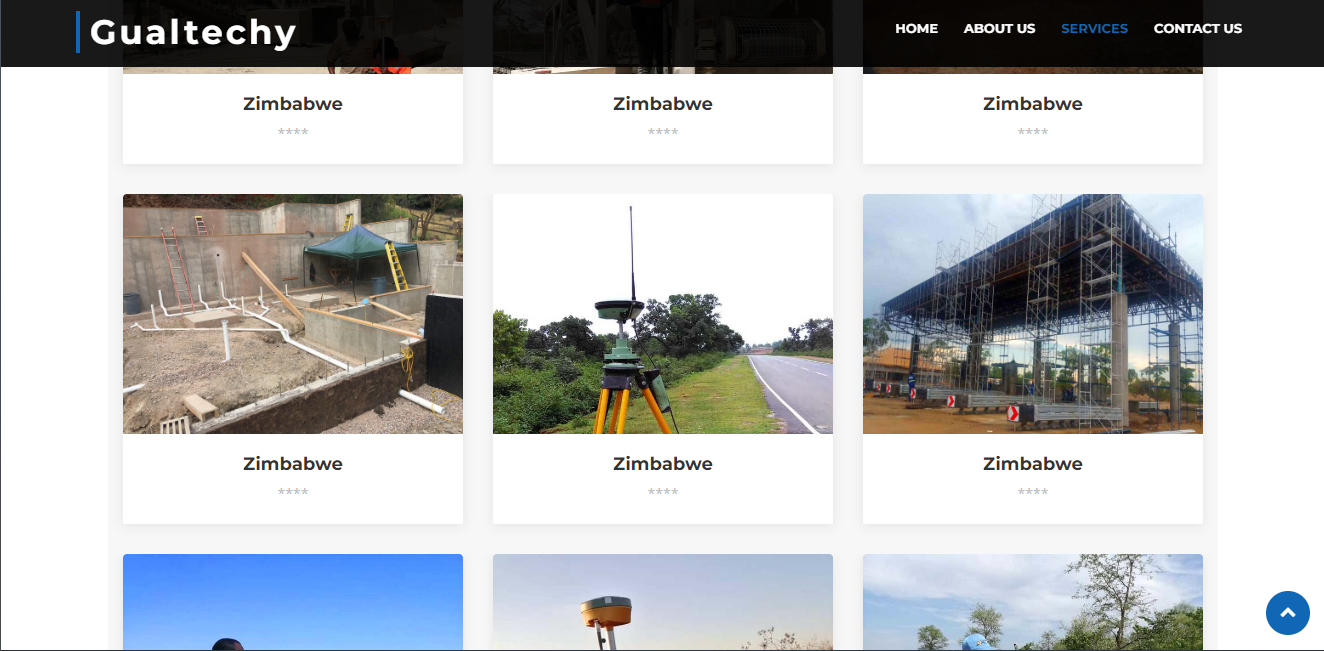Open the ABOUT US page link
The width and height of the screenshot is (1324, 651).
[999, 28]
